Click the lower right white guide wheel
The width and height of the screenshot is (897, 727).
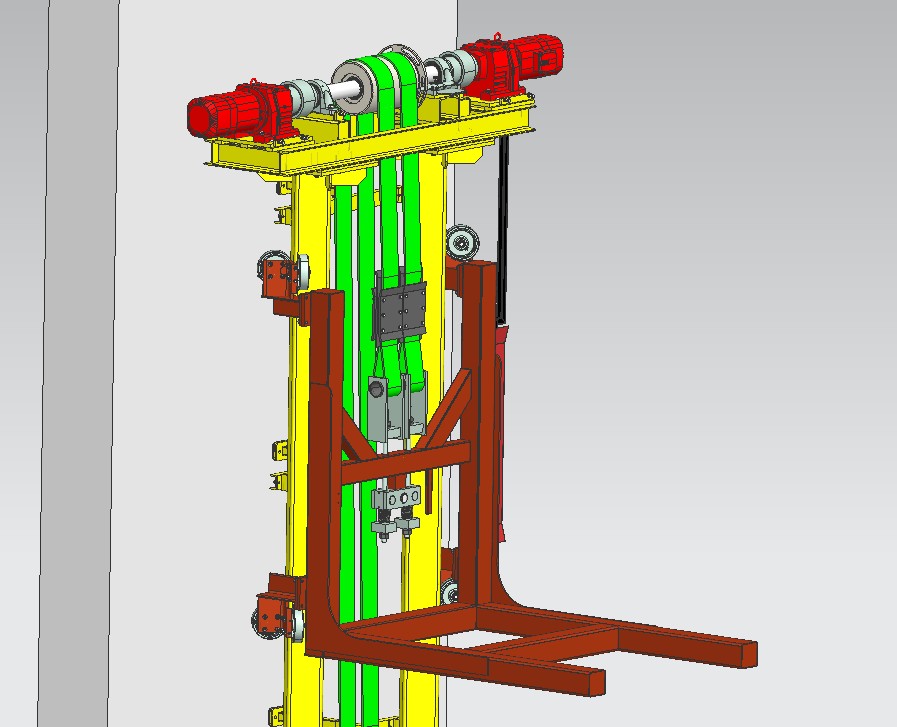click(449, 591)
